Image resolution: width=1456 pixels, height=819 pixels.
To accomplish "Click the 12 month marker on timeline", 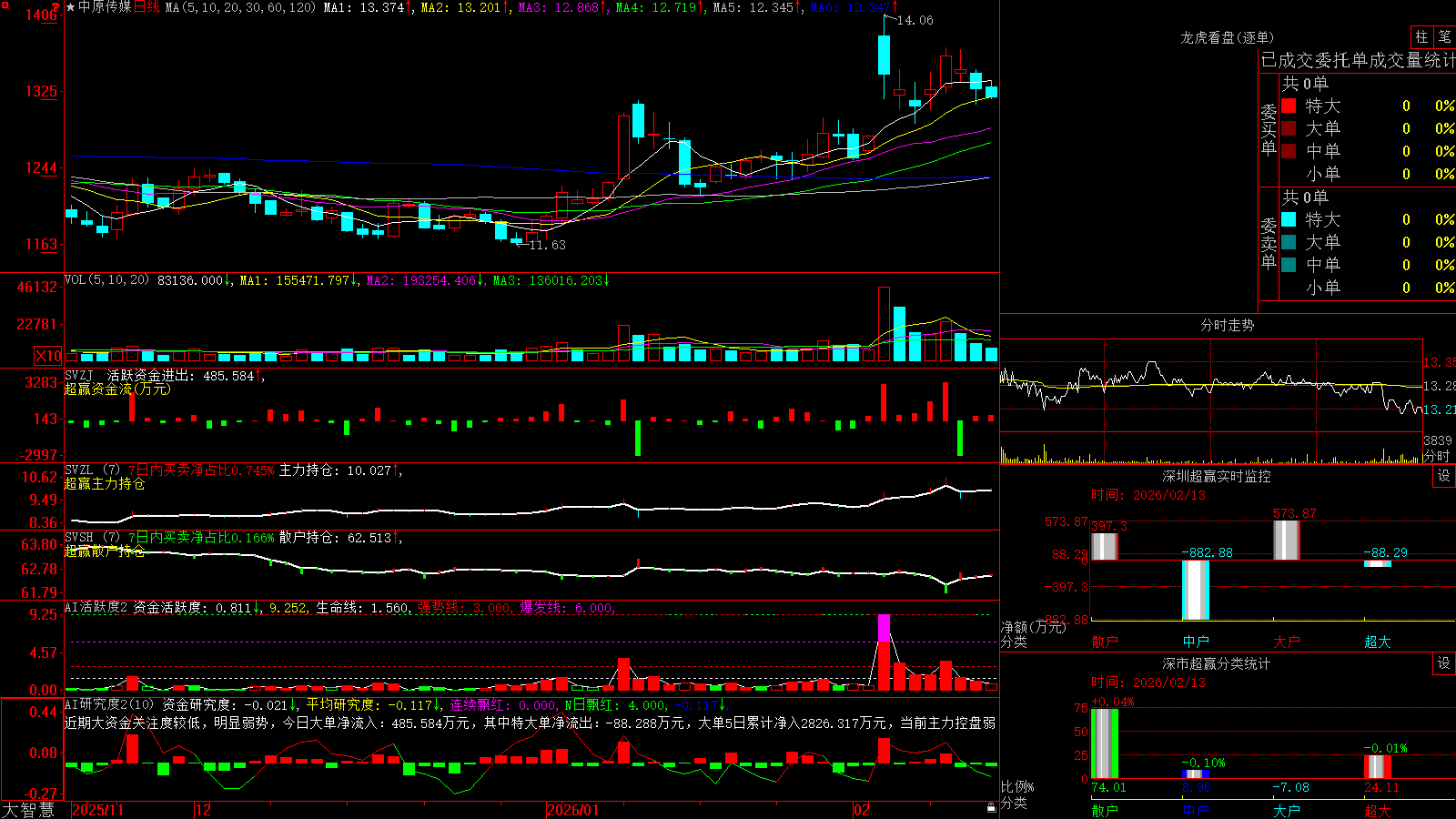I will point(204,810).
